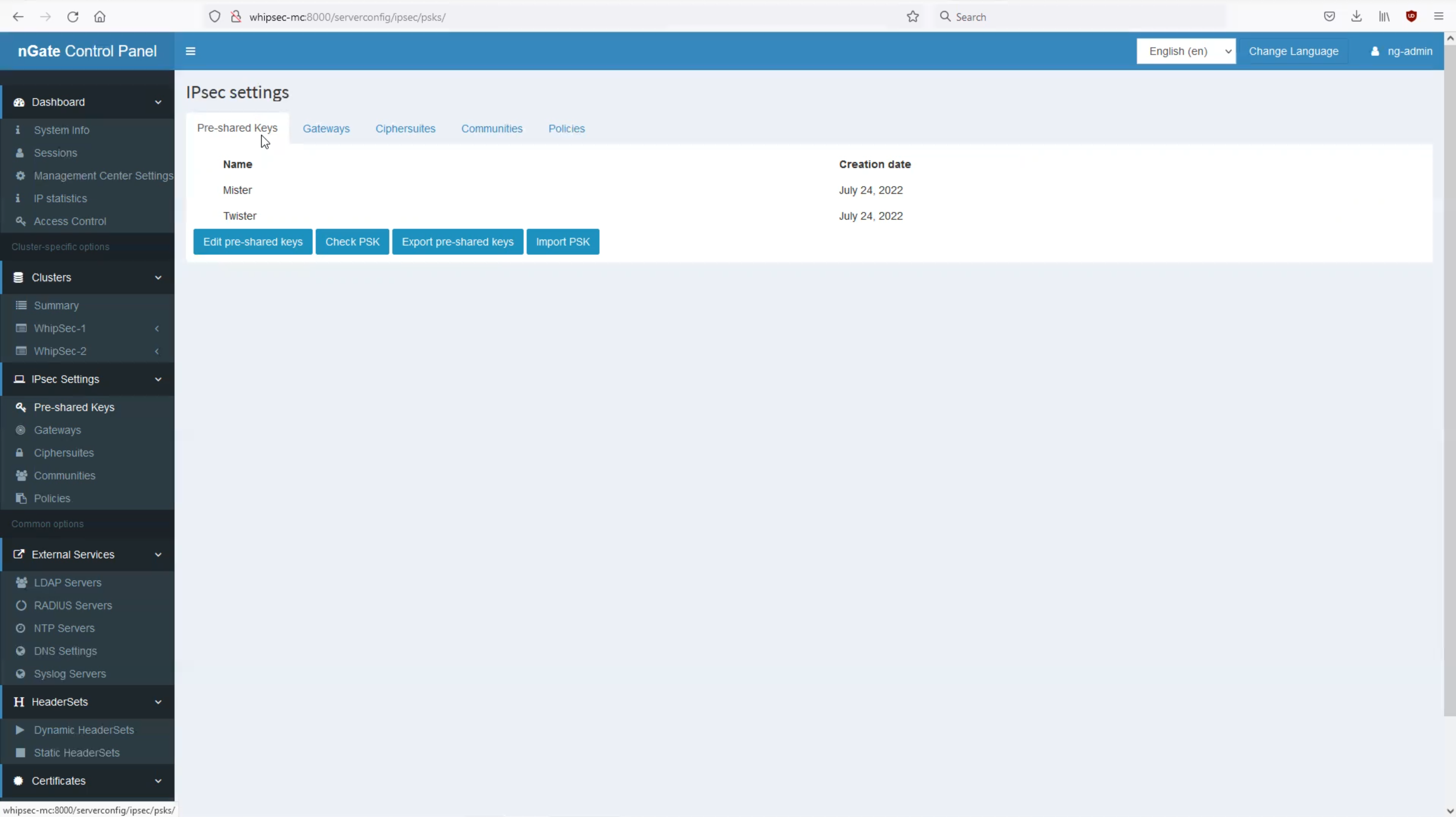The height and width of the screenshot is (817, 1456).
Task: Reload the page with refresh icon
Action: pyautogui.click(x=72, y=16)
